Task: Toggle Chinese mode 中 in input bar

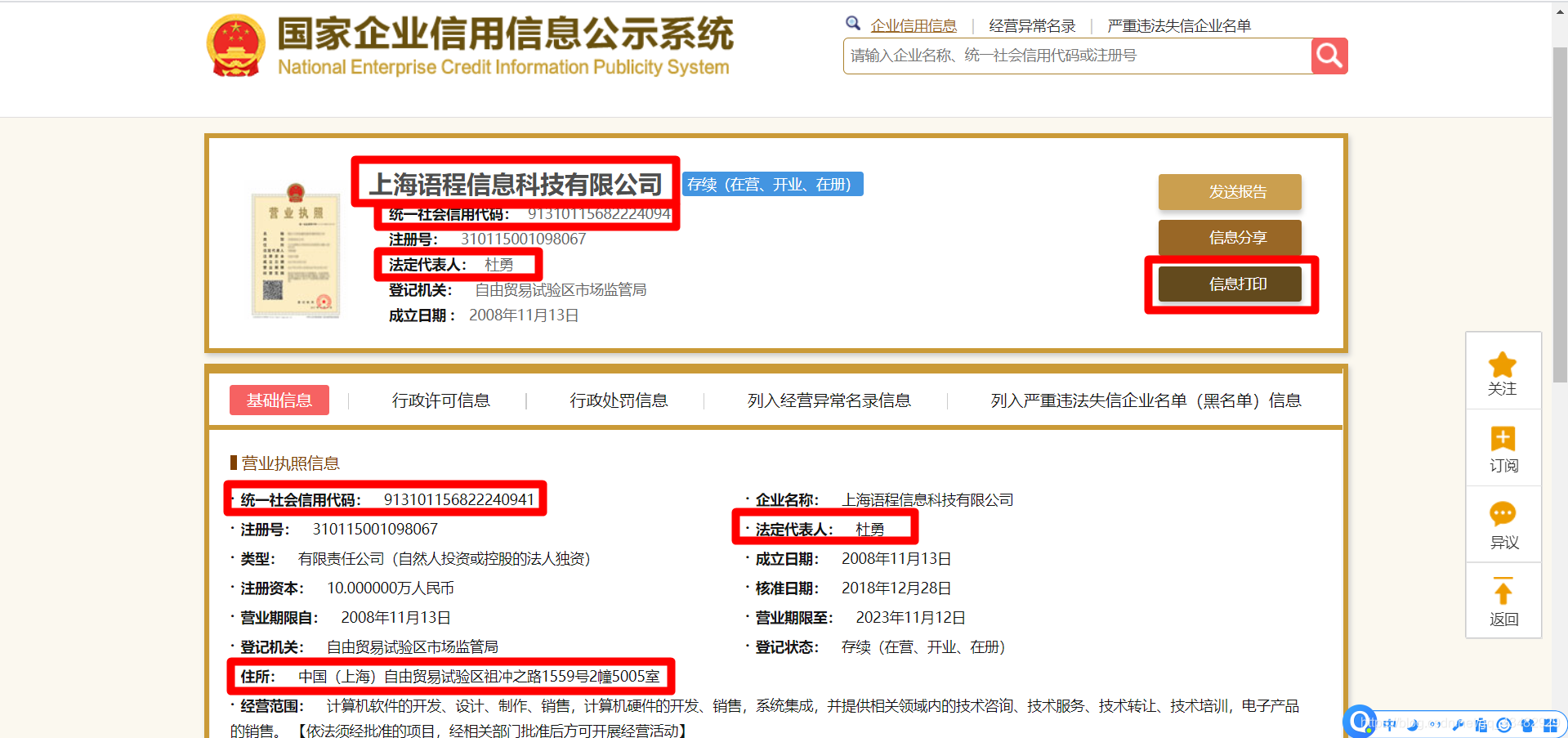Action: click(1389, 725)
